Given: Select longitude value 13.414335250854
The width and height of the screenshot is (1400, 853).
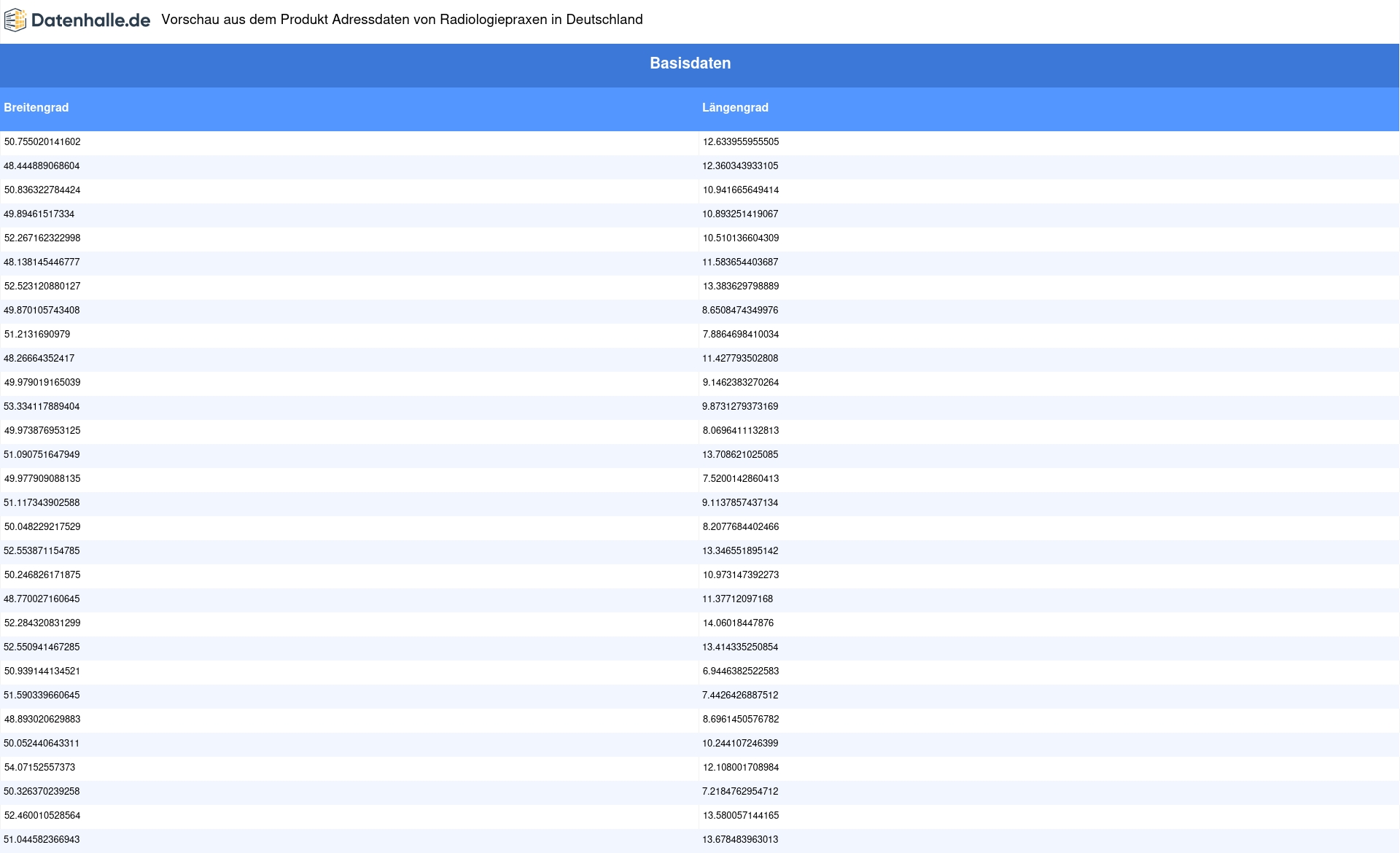Looking at the screenshot, I should (740, 647).
